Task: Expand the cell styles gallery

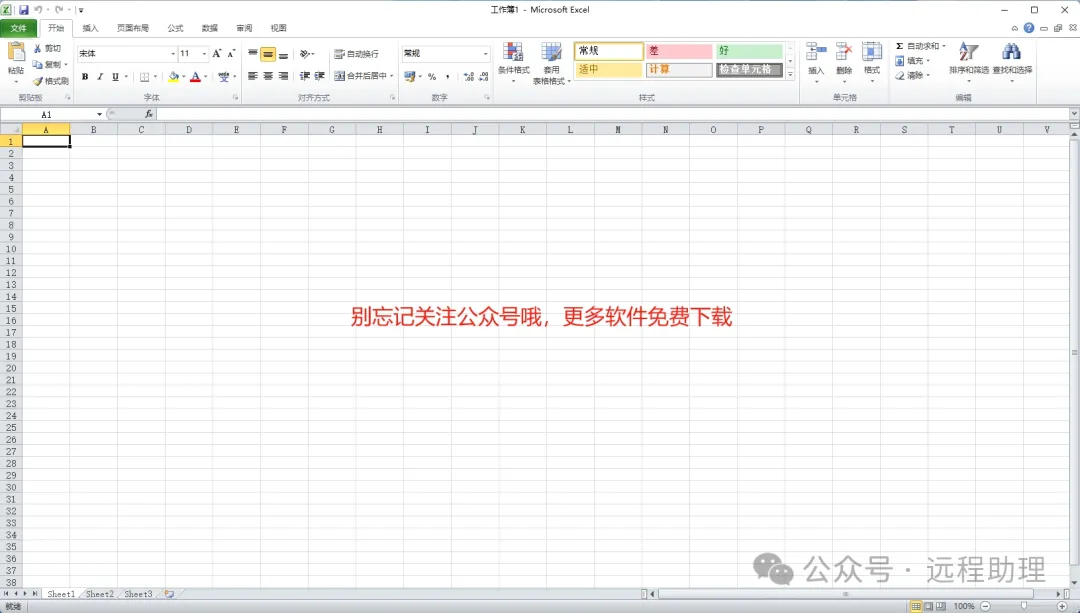Action: point(790,74)
